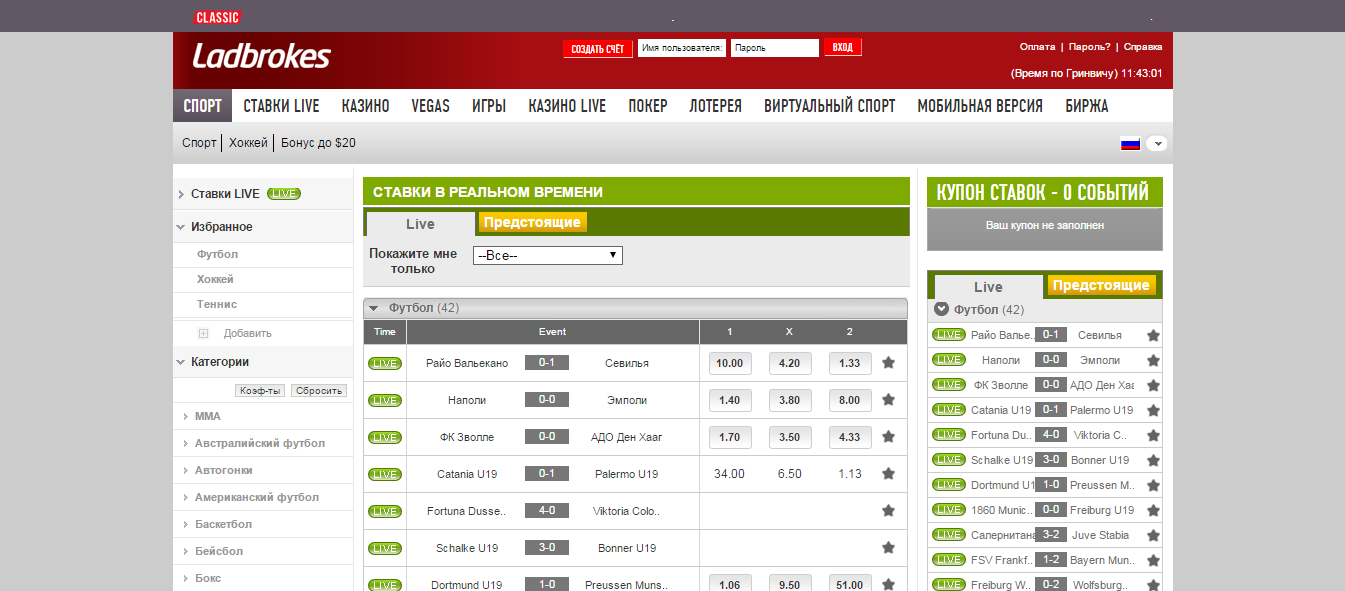Viewport: 1345px width, 591px height.
Task: Star Catania U19 match in right coupon list
Action: click(1153, 410)
